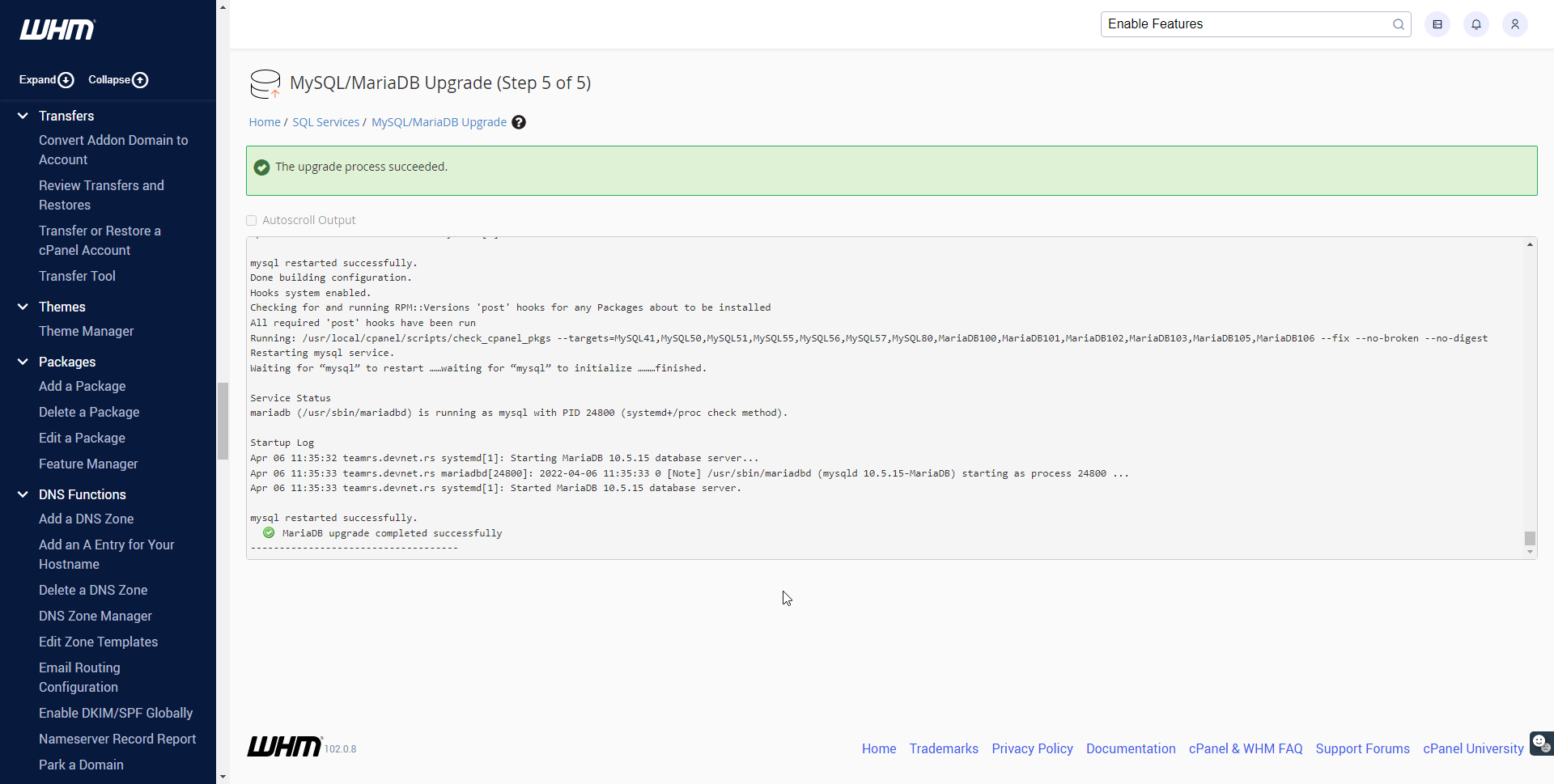1554x784 pixels.
Task: Collapse the Packages section
Action: [x=23, y=362]
